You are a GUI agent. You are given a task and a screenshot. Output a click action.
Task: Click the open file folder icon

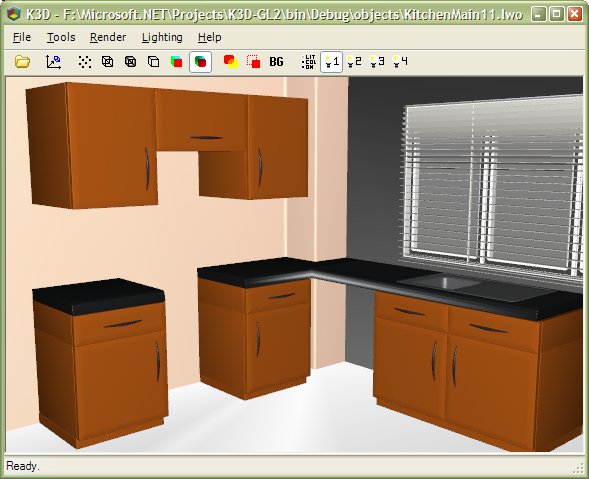pyautogui.click(x=23, y=62)
